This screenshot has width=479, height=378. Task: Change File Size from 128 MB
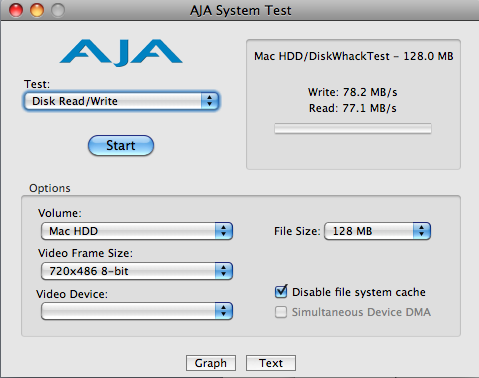[x=377, y=231]
